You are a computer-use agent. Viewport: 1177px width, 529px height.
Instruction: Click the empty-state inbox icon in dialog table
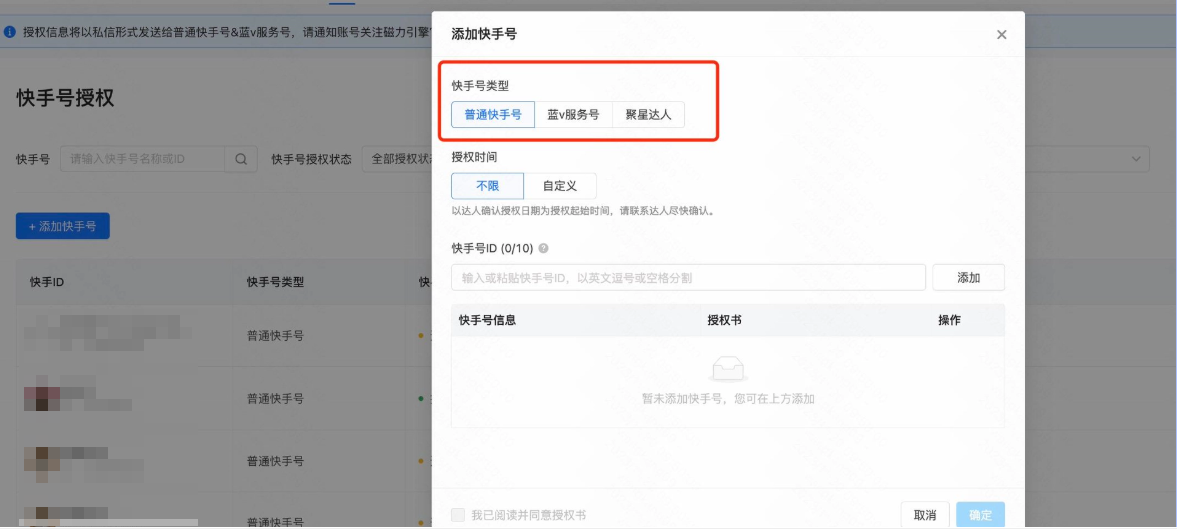coord(728,369)
